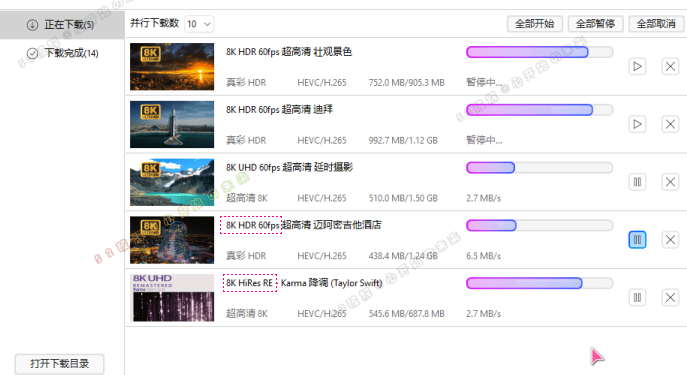The image size is (687, 375).
Task: Cancel the 迈阿密吉他酒店 download
Action: (670, 240)
